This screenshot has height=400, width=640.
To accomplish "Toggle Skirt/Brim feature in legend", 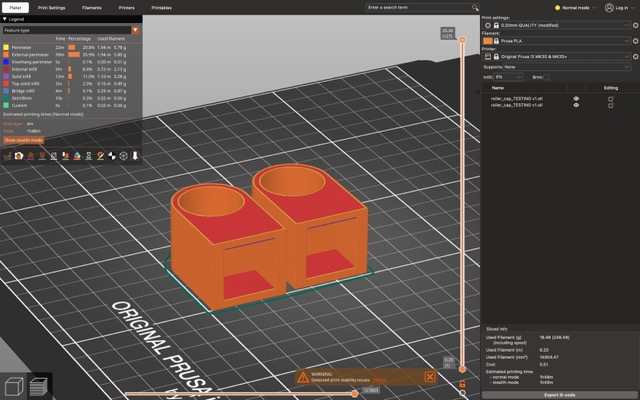I will 65,98.
